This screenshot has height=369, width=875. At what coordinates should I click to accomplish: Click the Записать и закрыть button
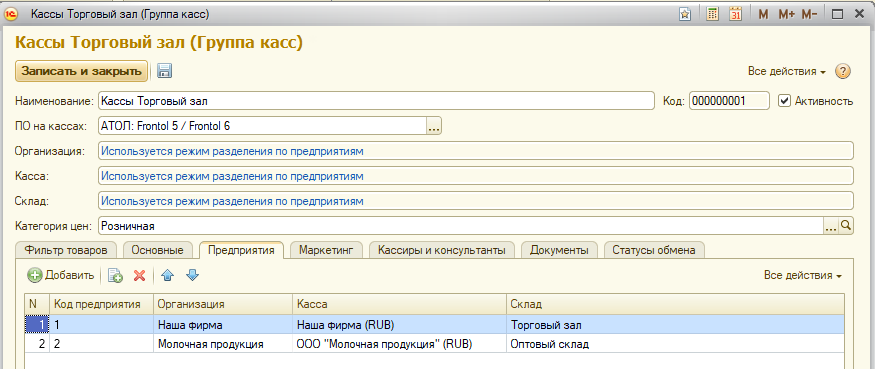click(x=81, y=71)
